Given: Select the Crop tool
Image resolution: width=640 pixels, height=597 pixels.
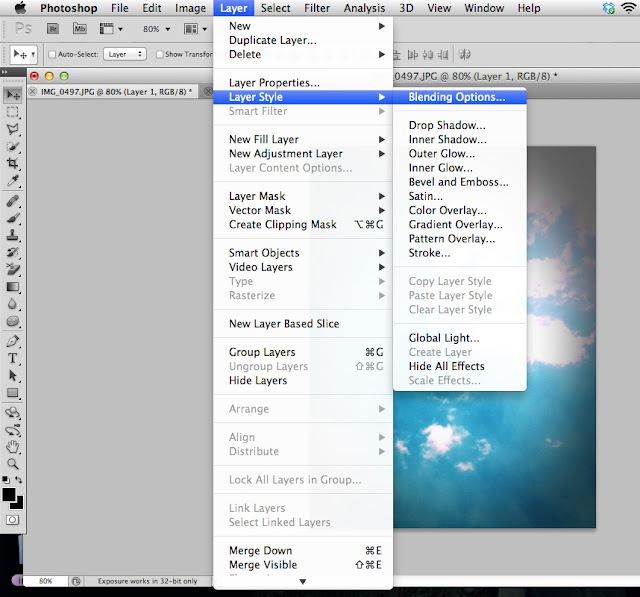Looking at the screenshot, I should coord(13,164).
